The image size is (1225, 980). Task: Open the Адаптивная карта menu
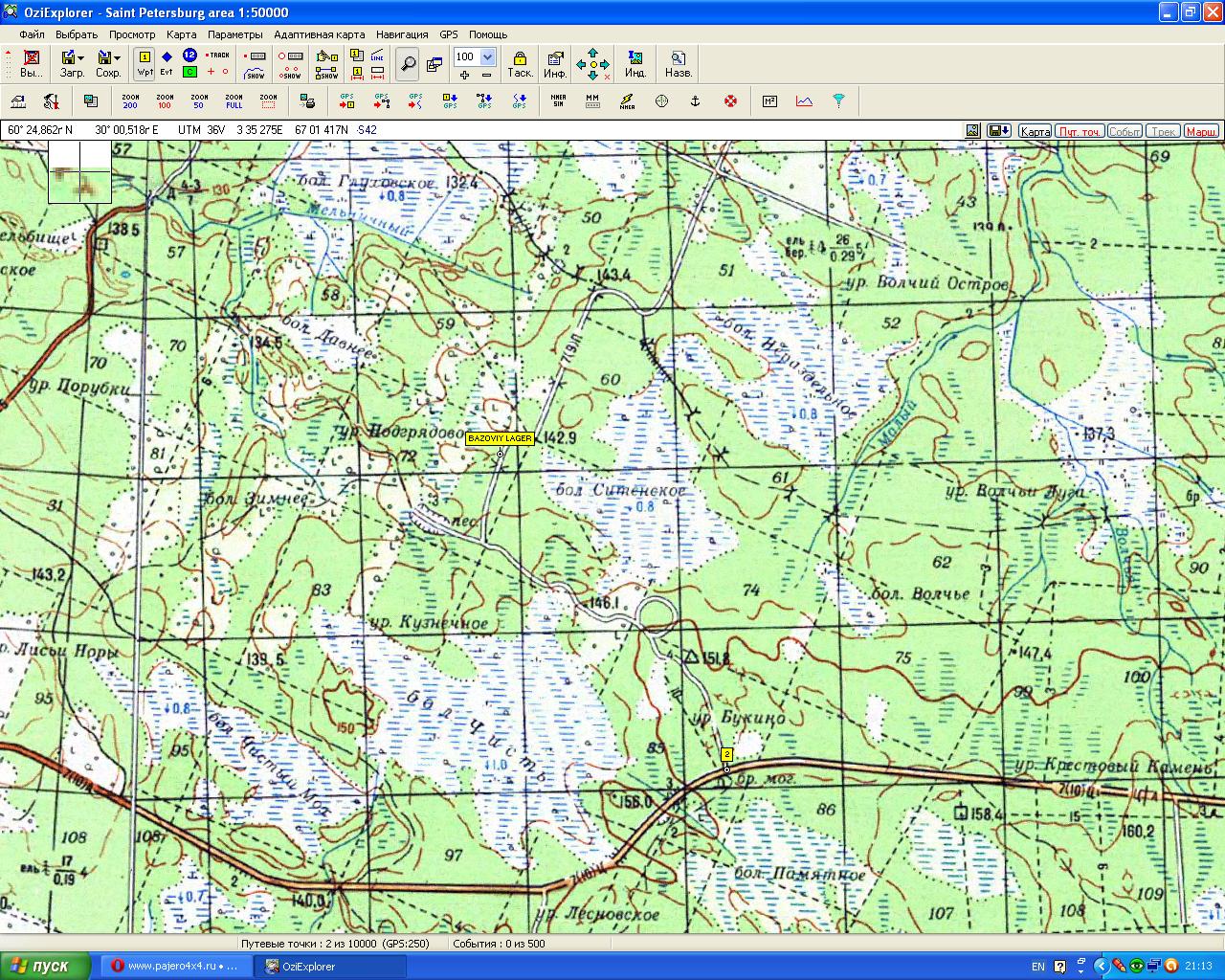click(x=319, y=34)
